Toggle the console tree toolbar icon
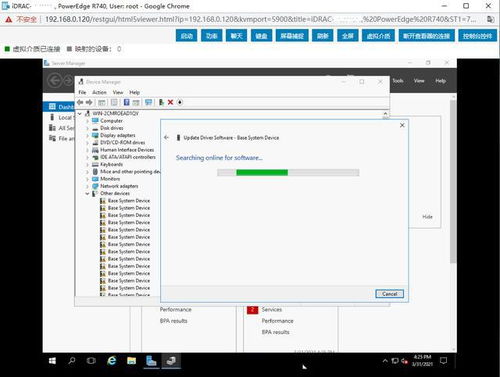 point(102,102)
